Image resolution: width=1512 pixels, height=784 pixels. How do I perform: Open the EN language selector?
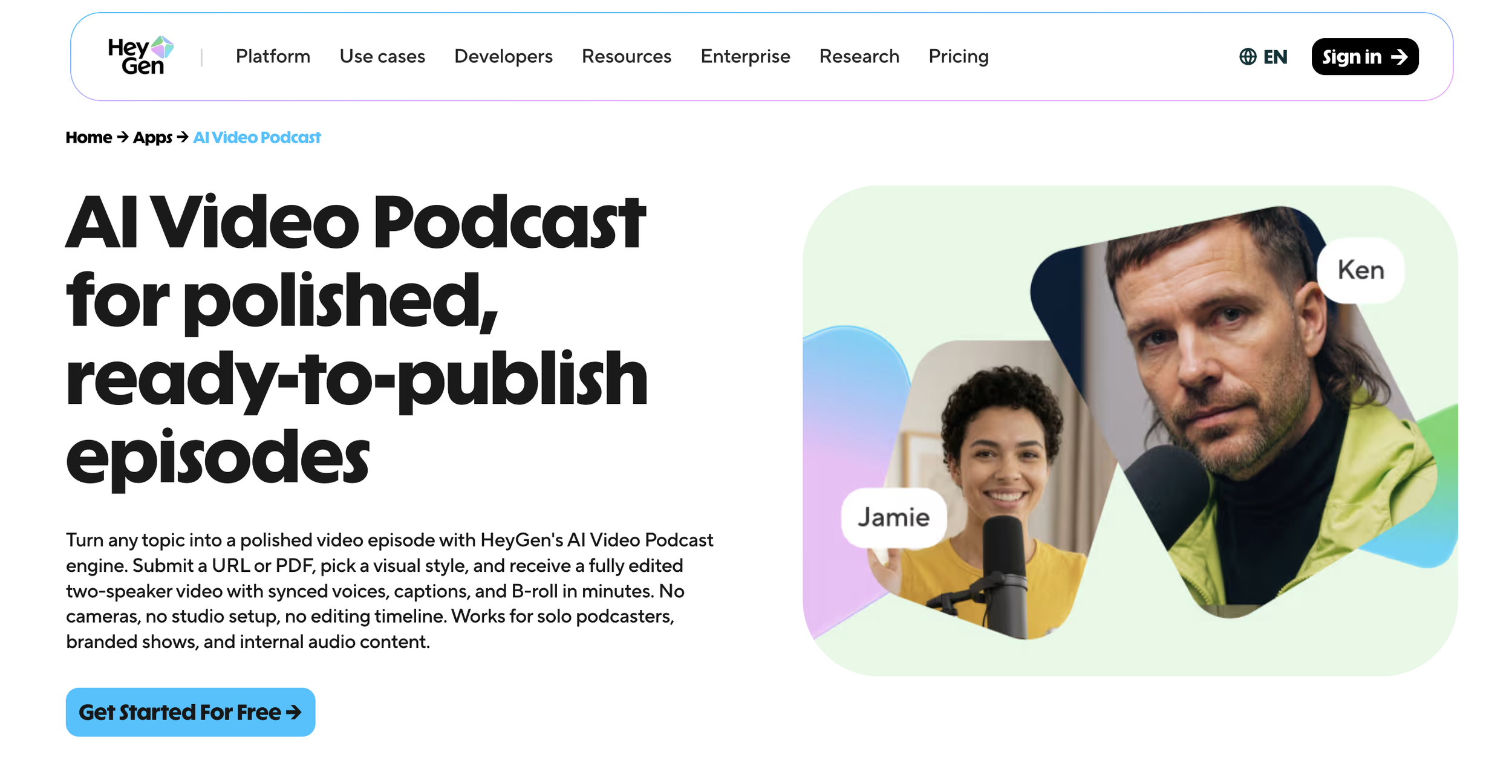click(x=1263, y=57)
